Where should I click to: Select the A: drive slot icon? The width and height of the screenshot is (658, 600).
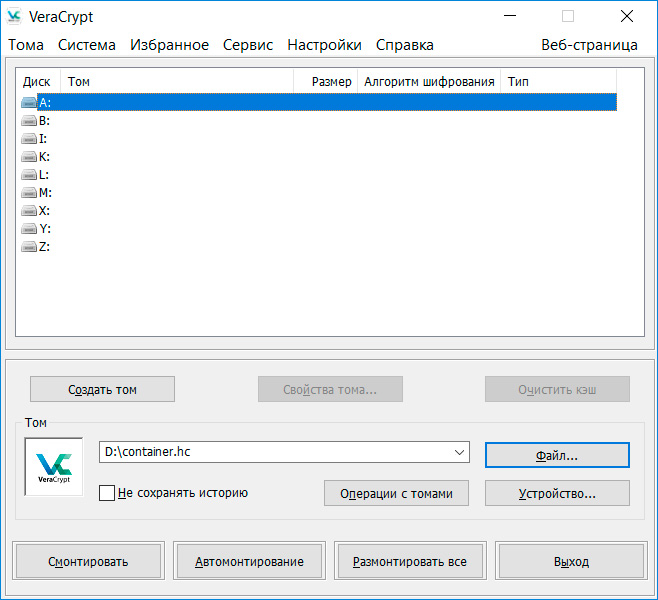29,102
